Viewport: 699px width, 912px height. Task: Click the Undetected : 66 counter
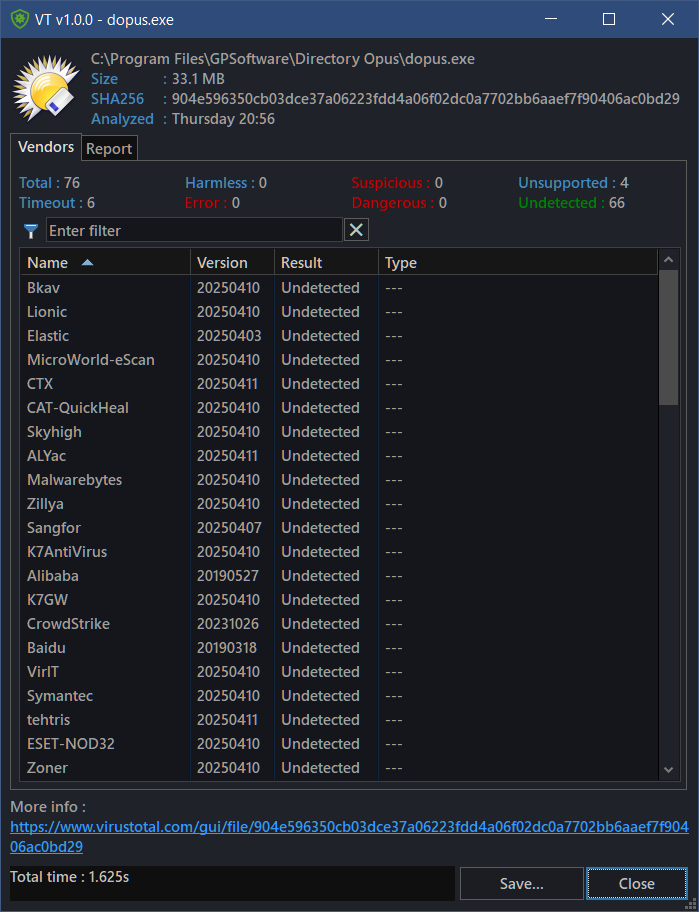(572, 203)
